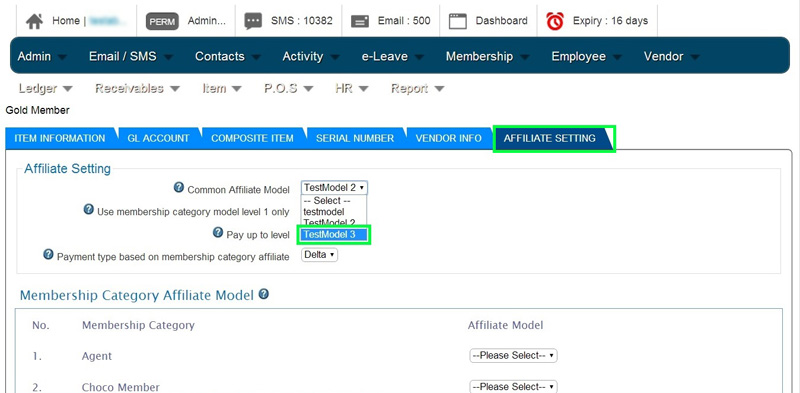The image size is (800, 393).
Task: Click the Dashboard window icon
Action: [x=458, y=21]
